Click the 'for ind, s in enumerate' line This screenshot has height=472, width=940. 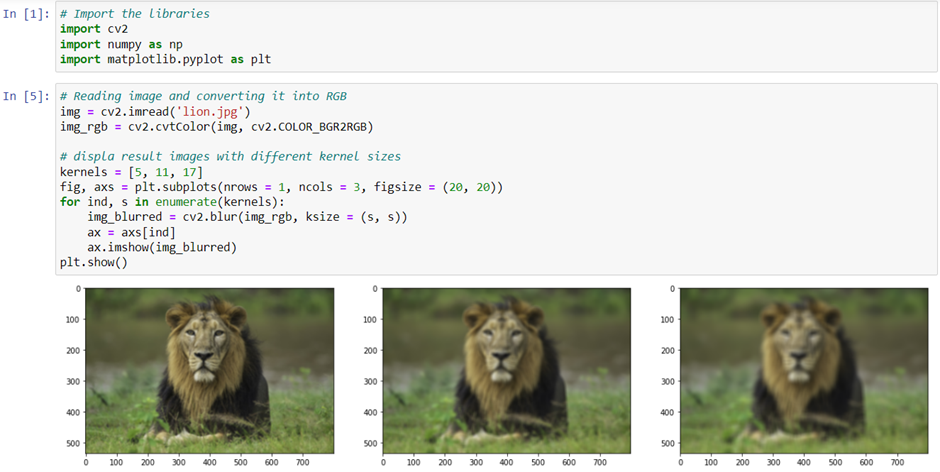coord(173,202)
